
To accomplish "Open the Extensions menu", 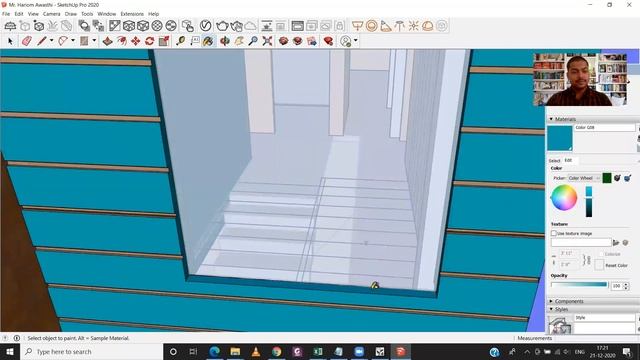I will [132, 14].
